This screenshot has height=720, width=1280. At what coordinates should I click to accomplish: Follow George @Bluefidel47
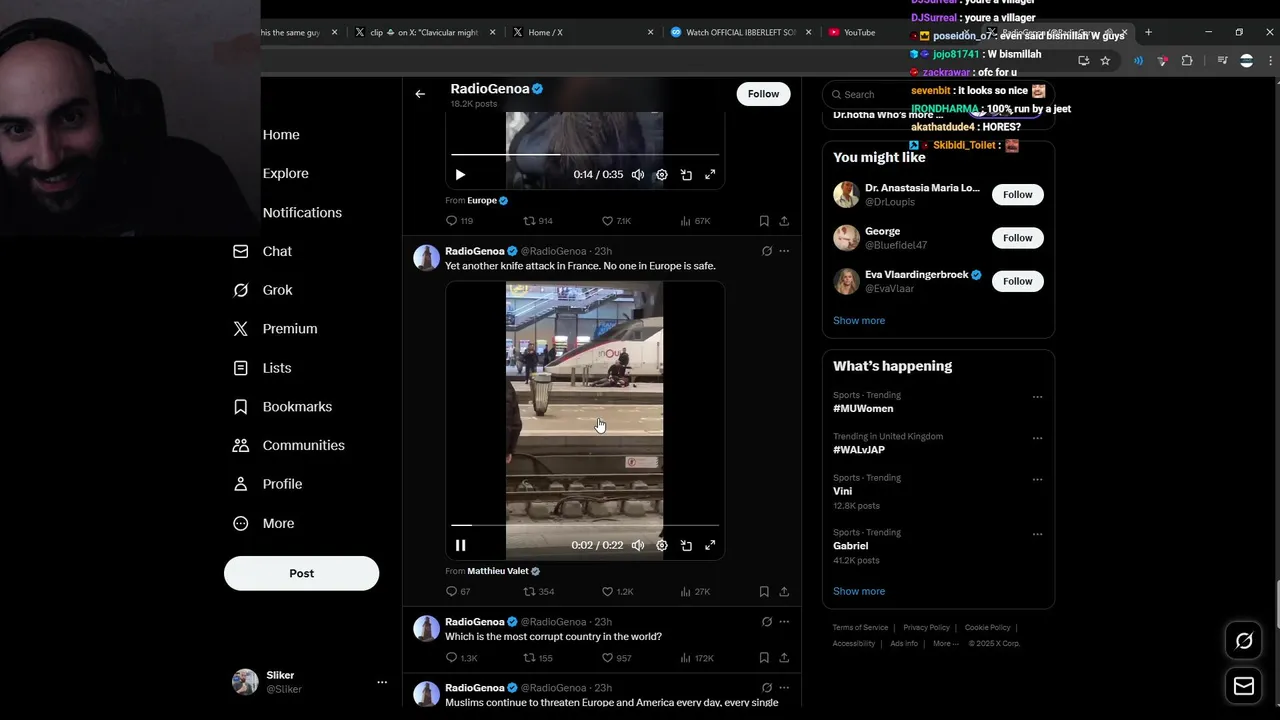tap(1018, 238)
